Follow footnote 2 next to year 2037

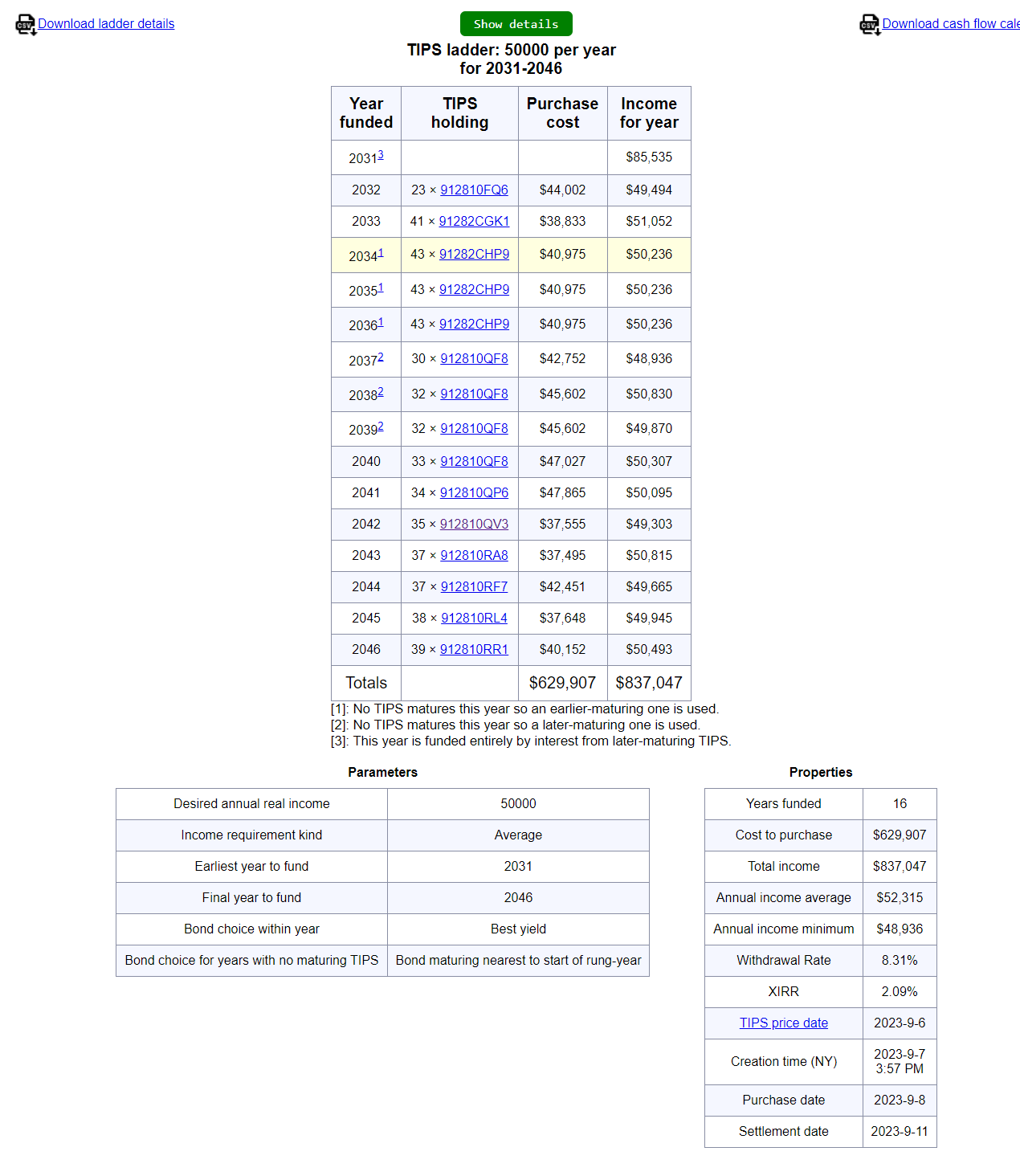point(381,357)
